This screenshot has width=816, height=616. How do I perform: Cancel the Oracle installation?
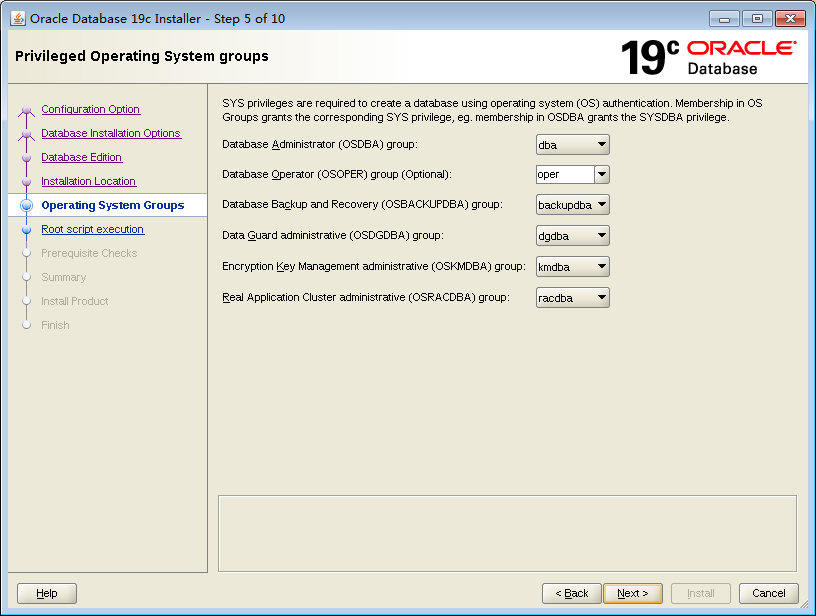pos(768,593)
